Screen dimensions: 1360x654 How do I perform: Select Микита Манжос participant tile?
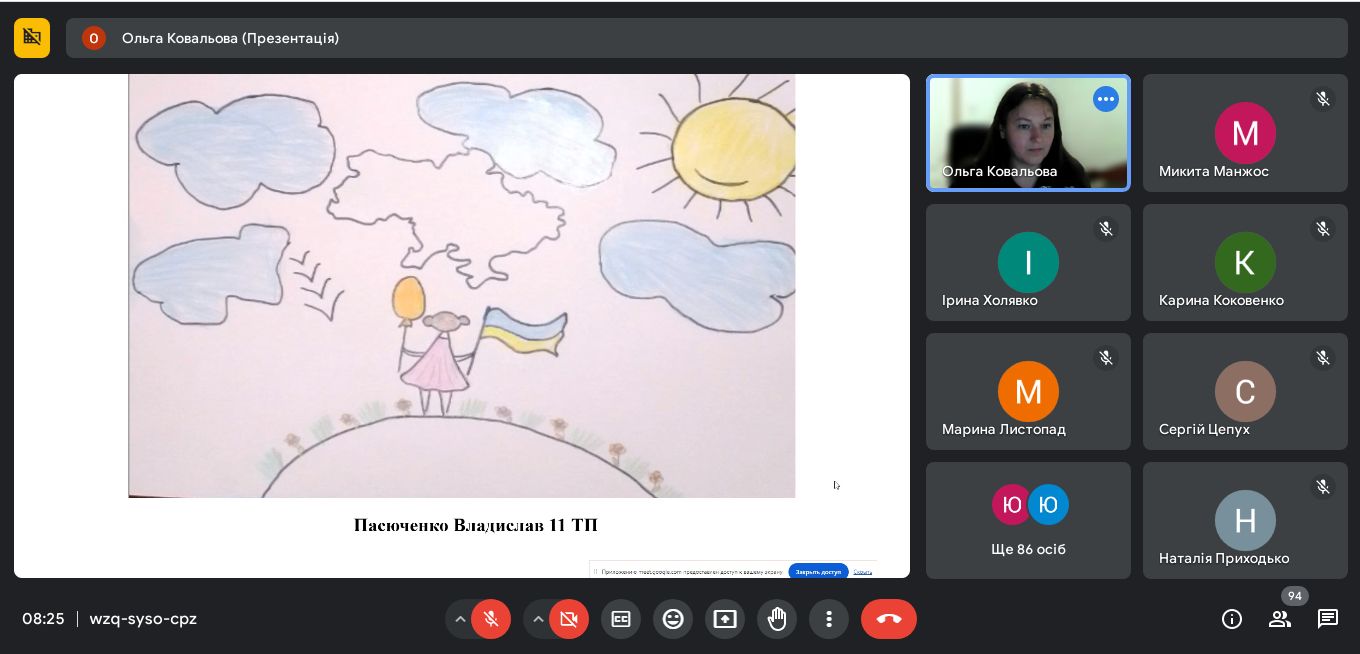1245,133
